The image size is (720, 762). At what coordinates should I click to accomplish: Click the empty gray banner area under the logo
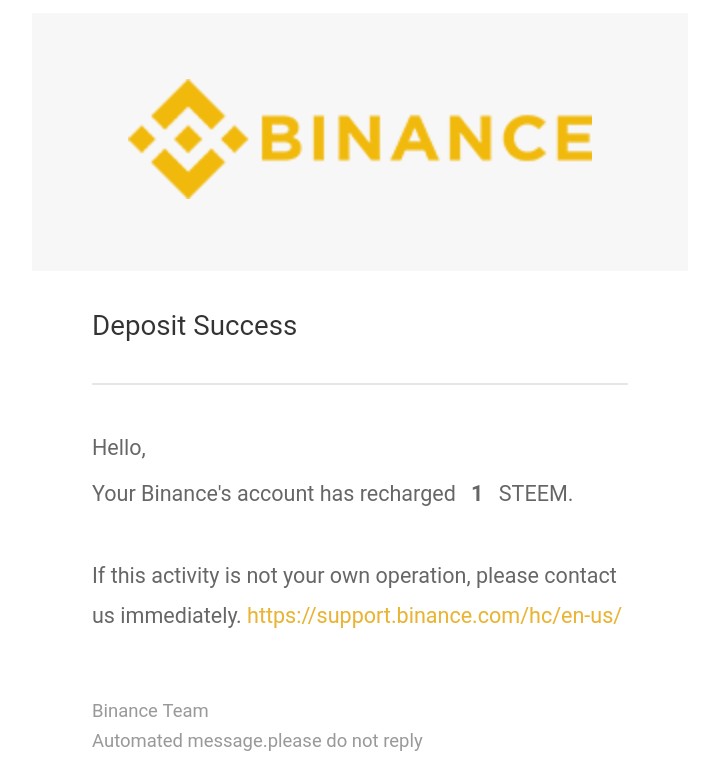[360, 236]
